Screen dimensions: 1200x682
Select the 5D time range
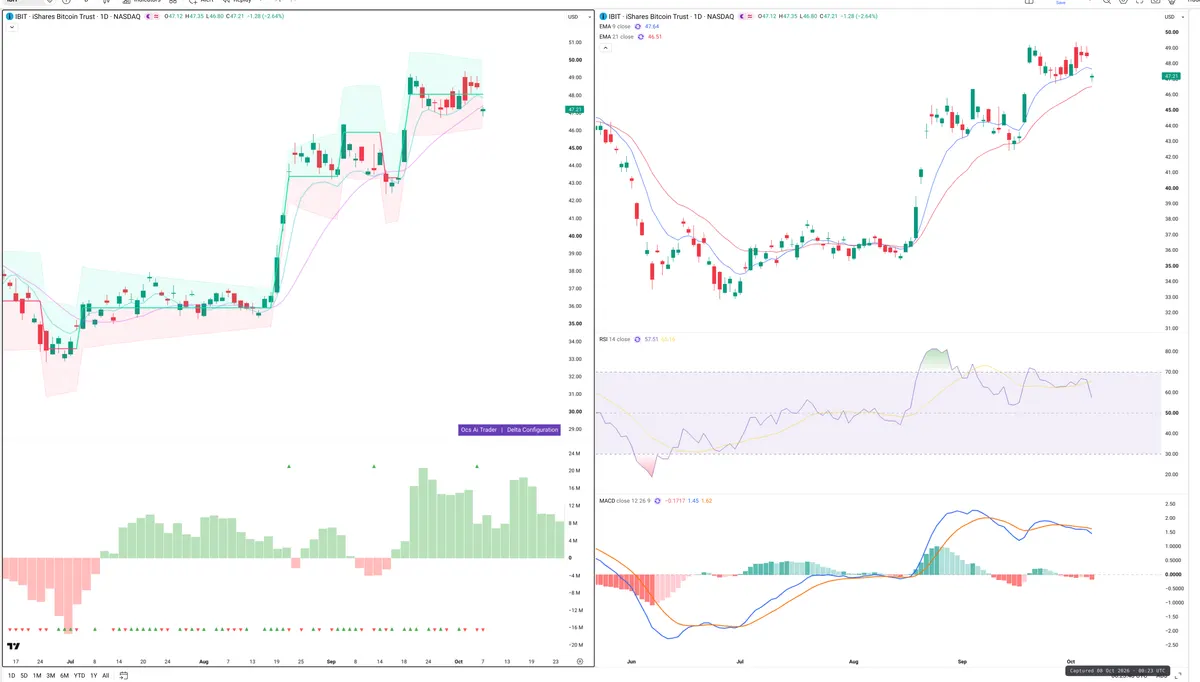(x=24, y=675)
